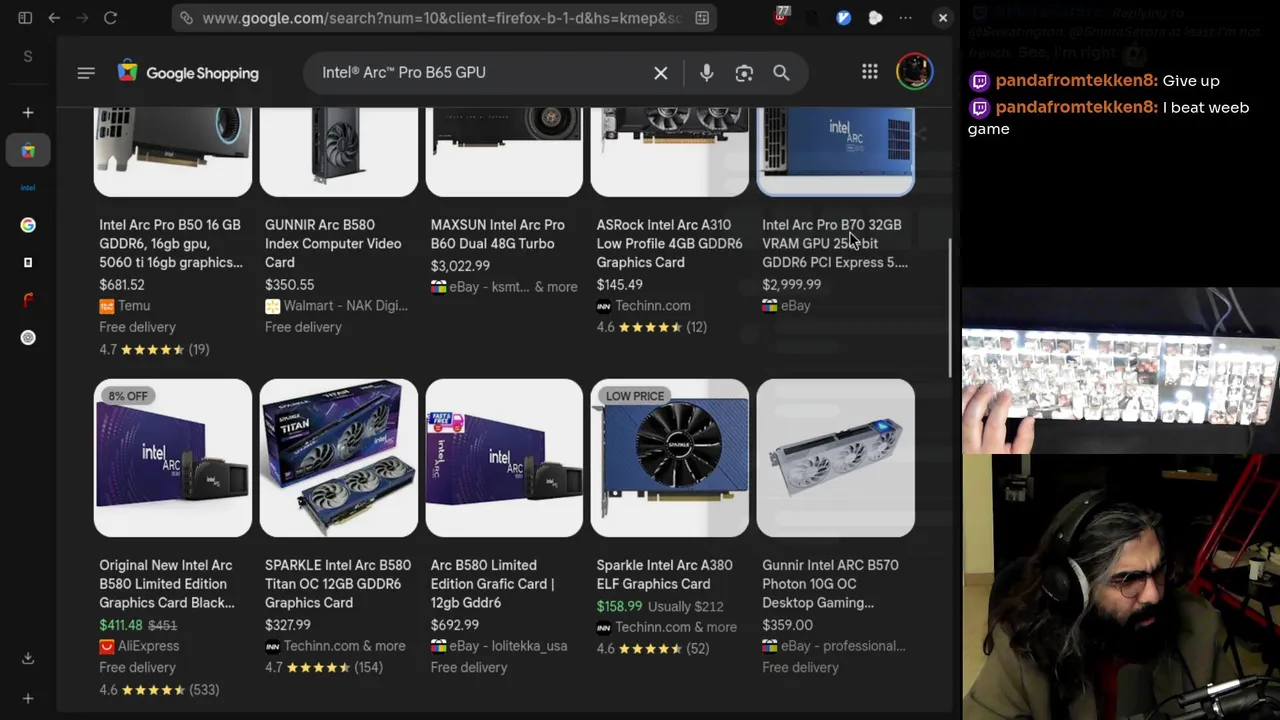Open reader view icon in address bar

pyautogui.click(x=702, y=18)
